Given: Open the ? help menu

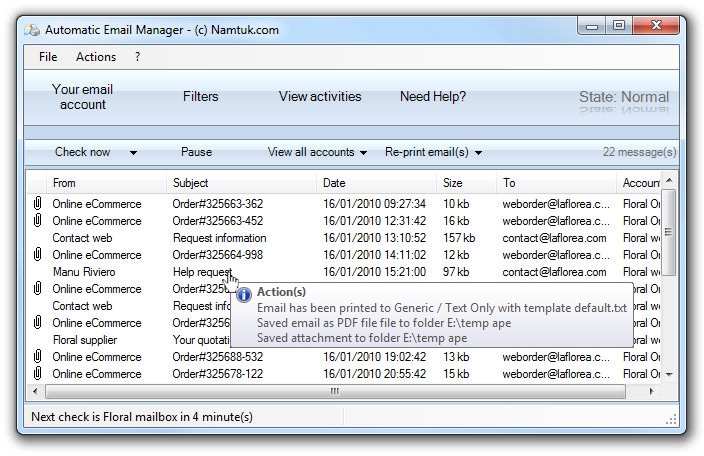Looking at the screenshot, I should pyautogui.click(x=137, y=57).
